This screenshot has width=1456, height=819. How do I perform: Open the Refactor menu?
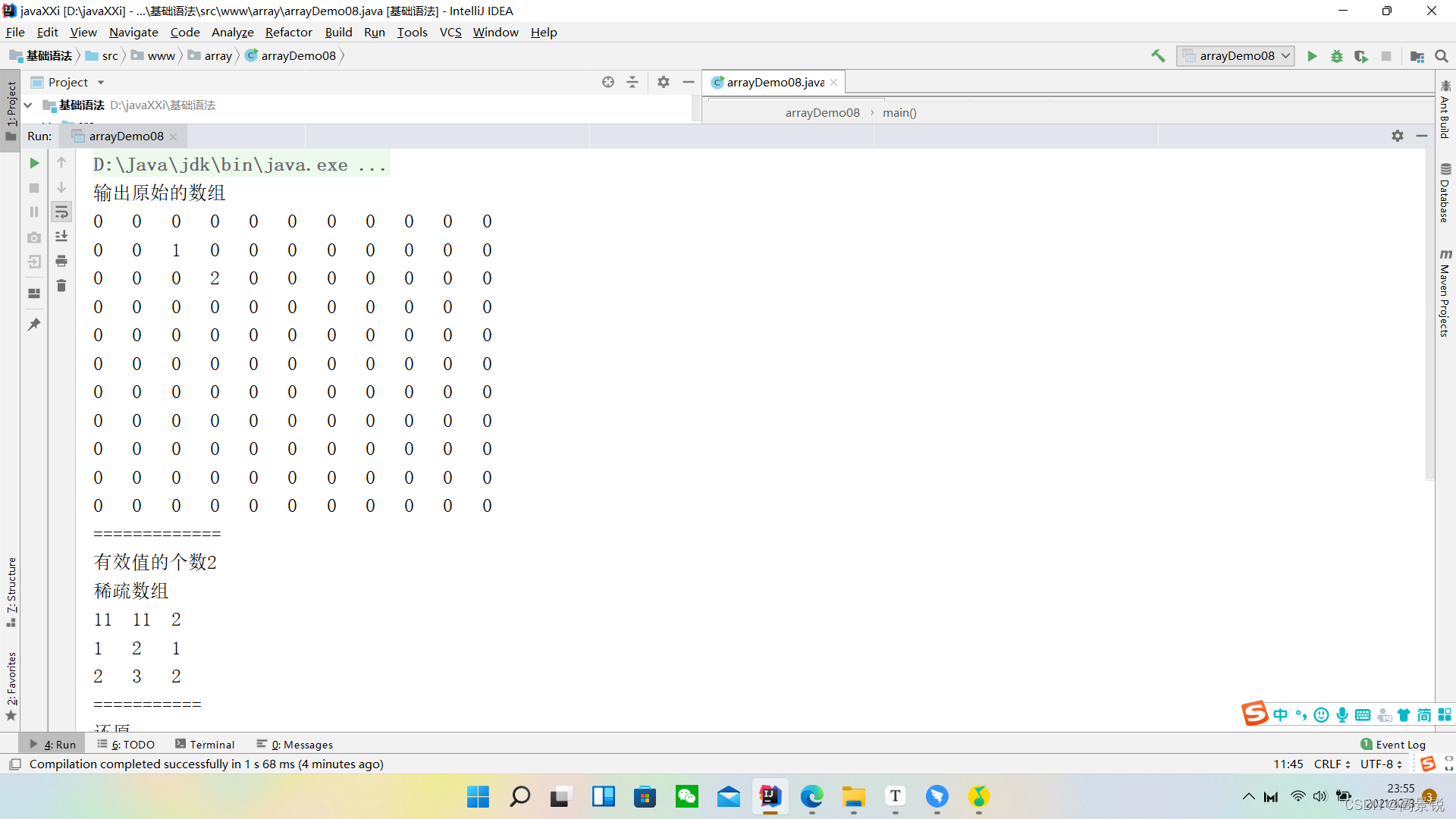(288, 33)
